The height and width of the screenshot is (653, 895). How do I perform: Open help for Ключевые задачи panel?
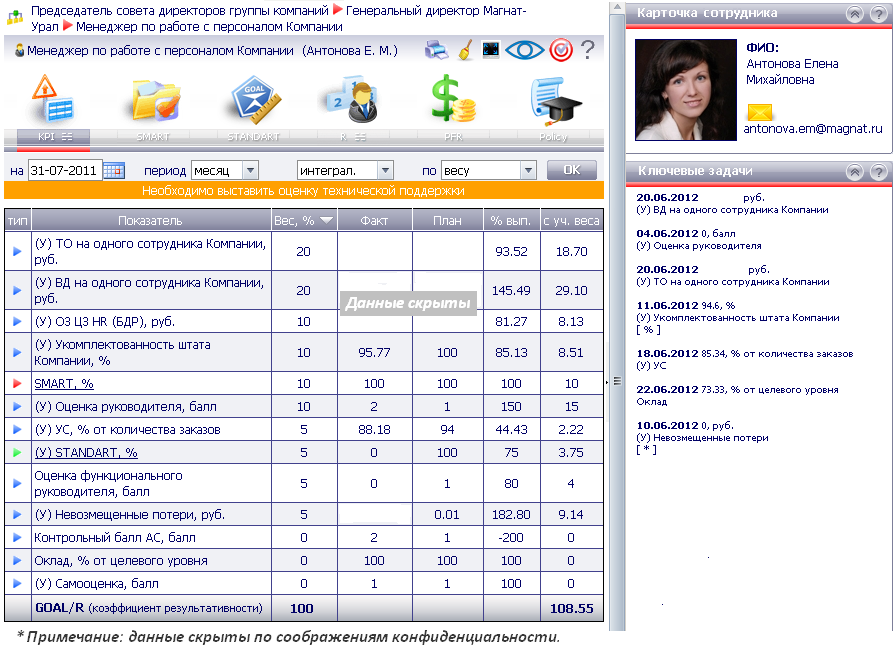[x=878, y=172]
